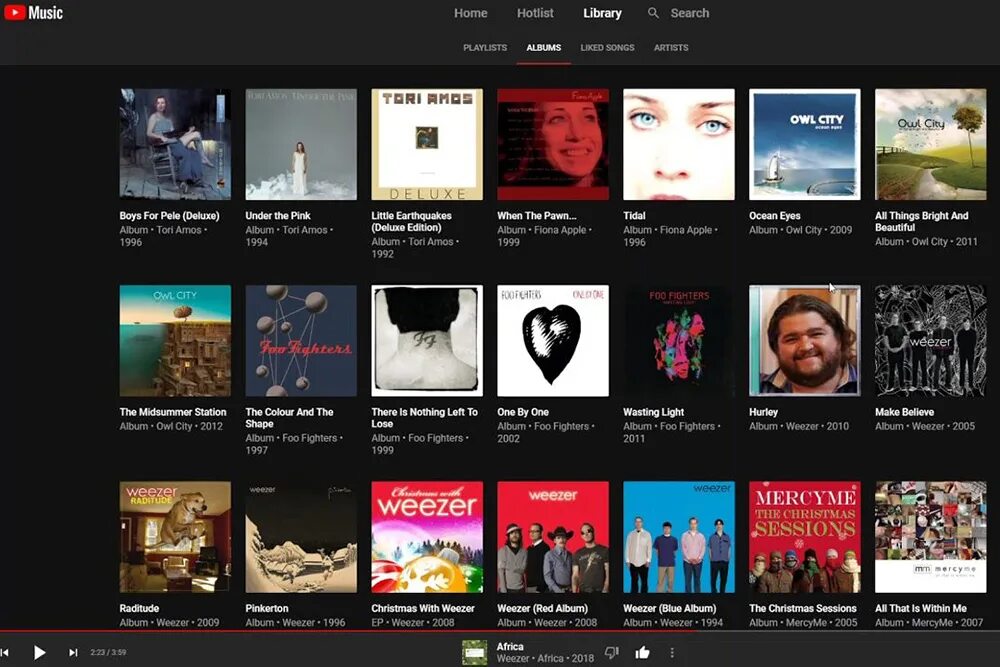Image resolution: width=1000 pixels, height=667 pixels.
Task: Open the Pinkerton album cover
Action: 301,537
